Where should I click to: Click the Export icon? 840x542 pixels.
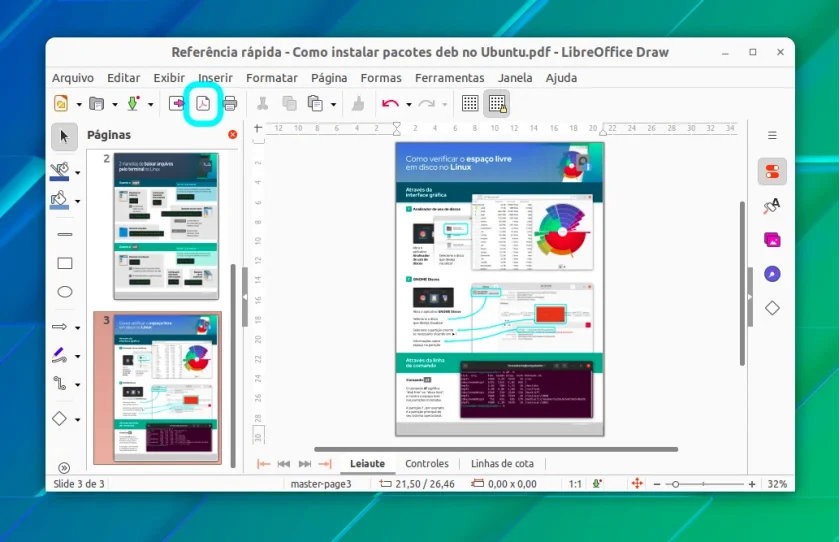(176, 103)
